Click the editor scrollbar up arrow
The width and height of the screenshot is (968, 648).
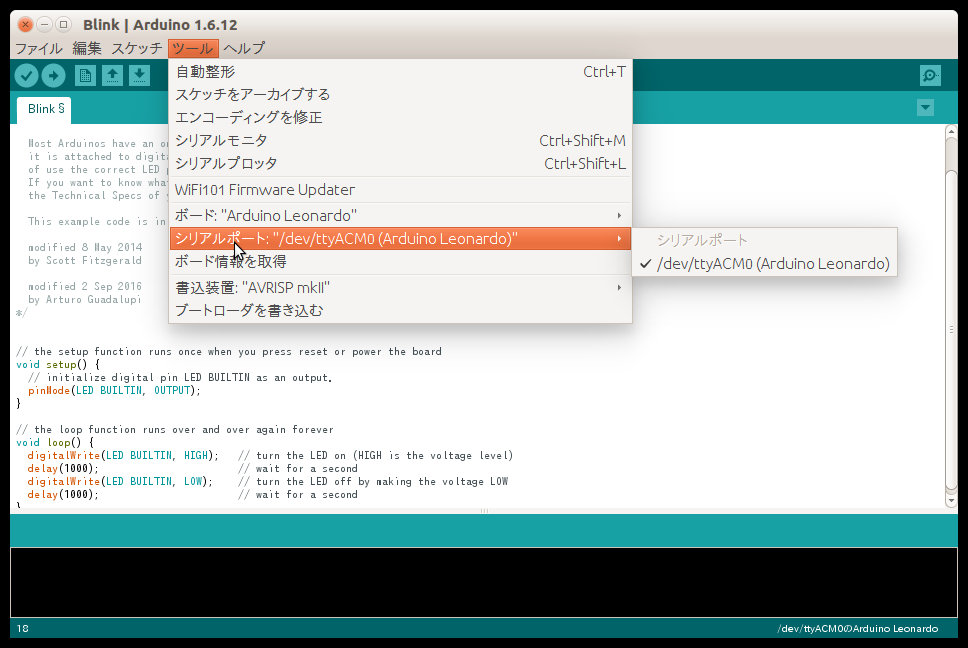[x=951, y=131]
